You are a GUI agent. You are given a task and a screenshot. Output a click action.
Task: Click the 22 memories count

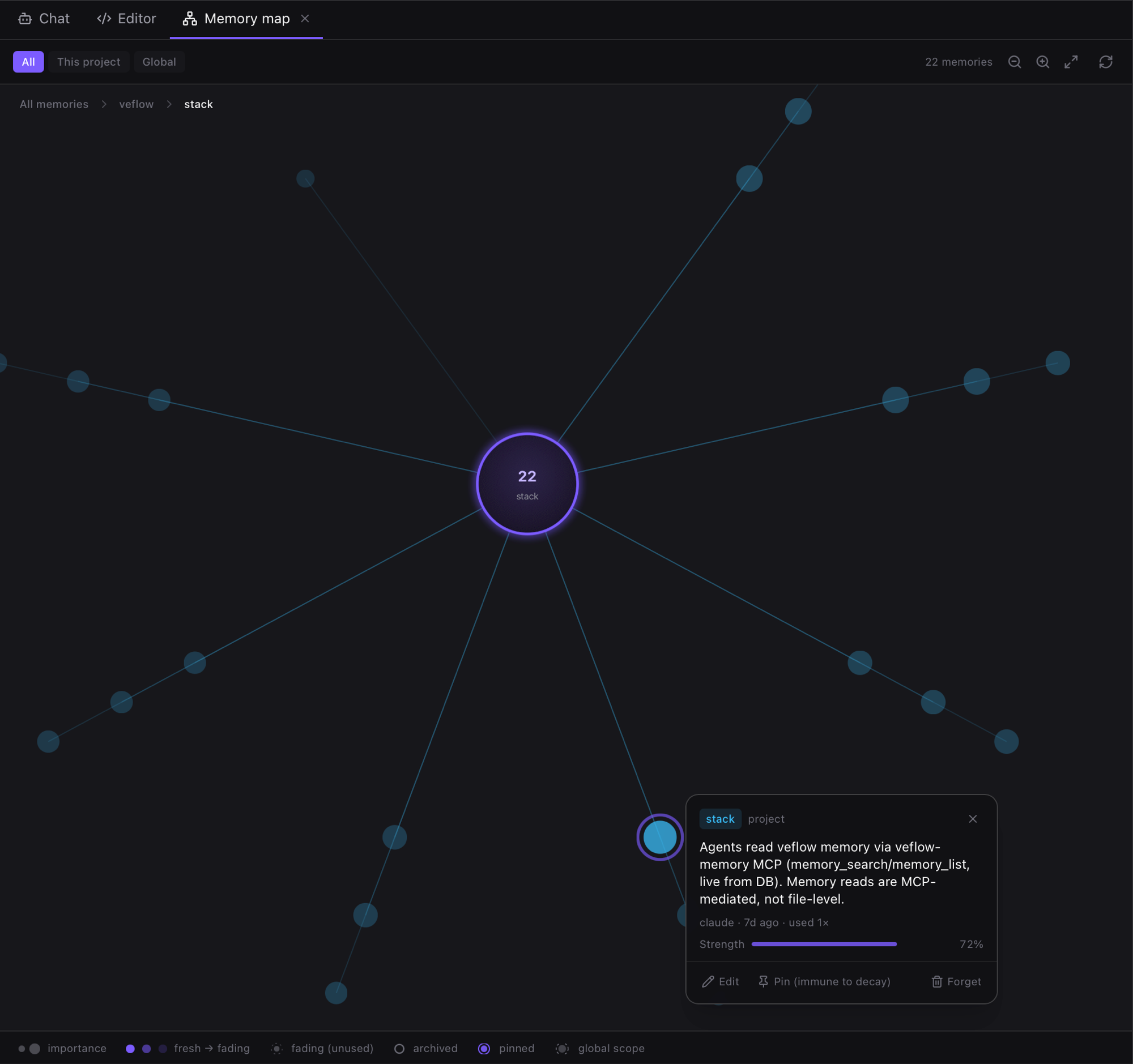(959, 62)
